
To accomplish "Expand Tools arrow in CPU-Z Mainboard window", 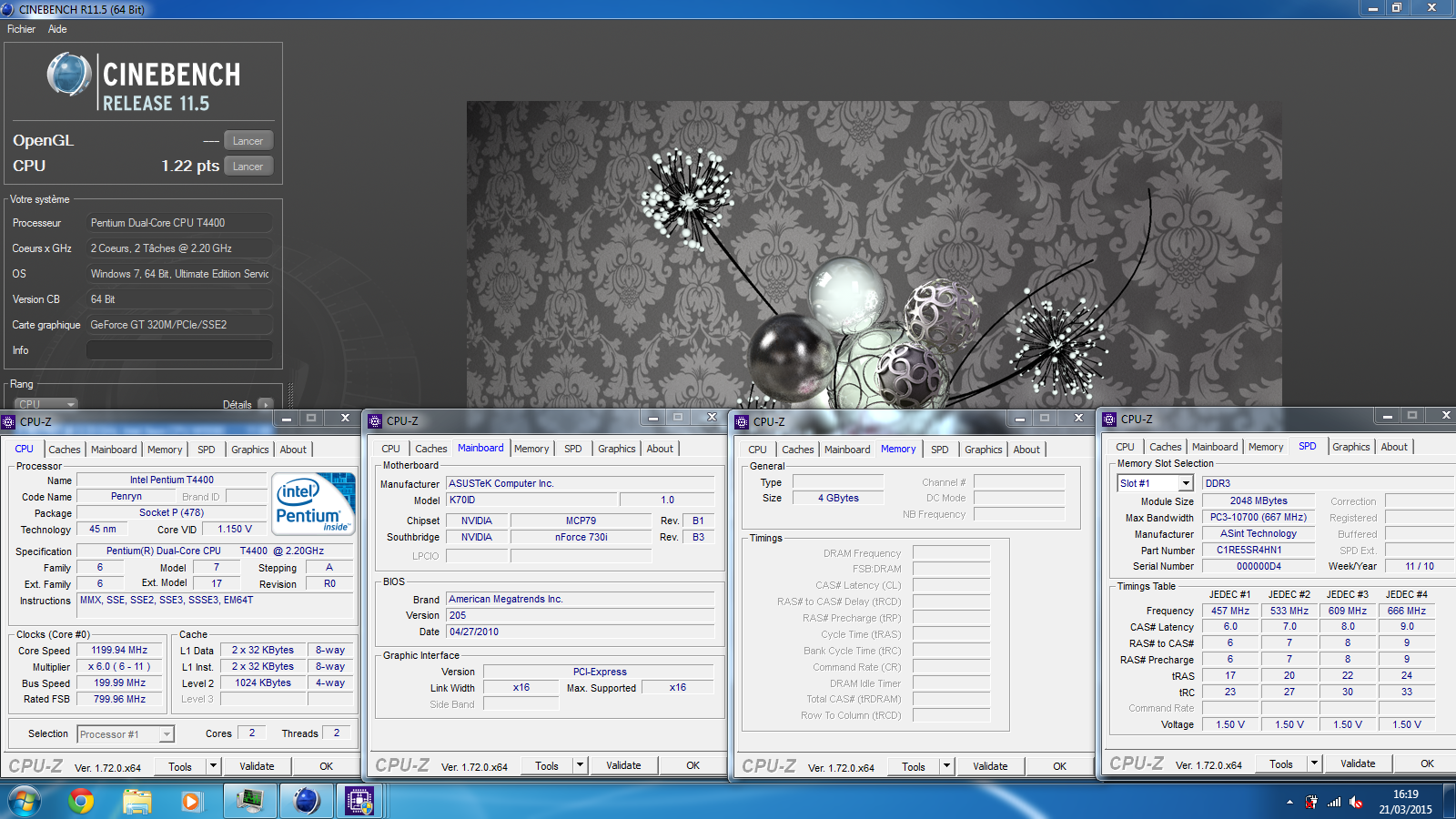I will 580,765.
